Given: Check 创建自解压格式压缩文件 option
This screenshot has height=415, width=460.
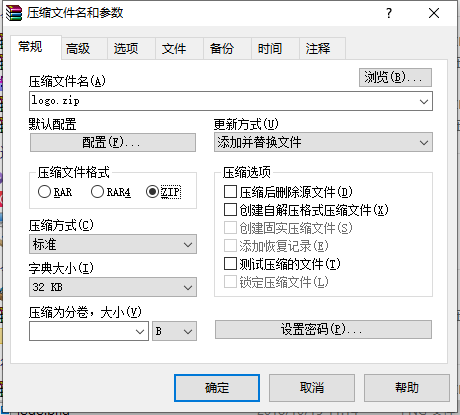Looking at the screenshot, I should click(x=230, y=210).
